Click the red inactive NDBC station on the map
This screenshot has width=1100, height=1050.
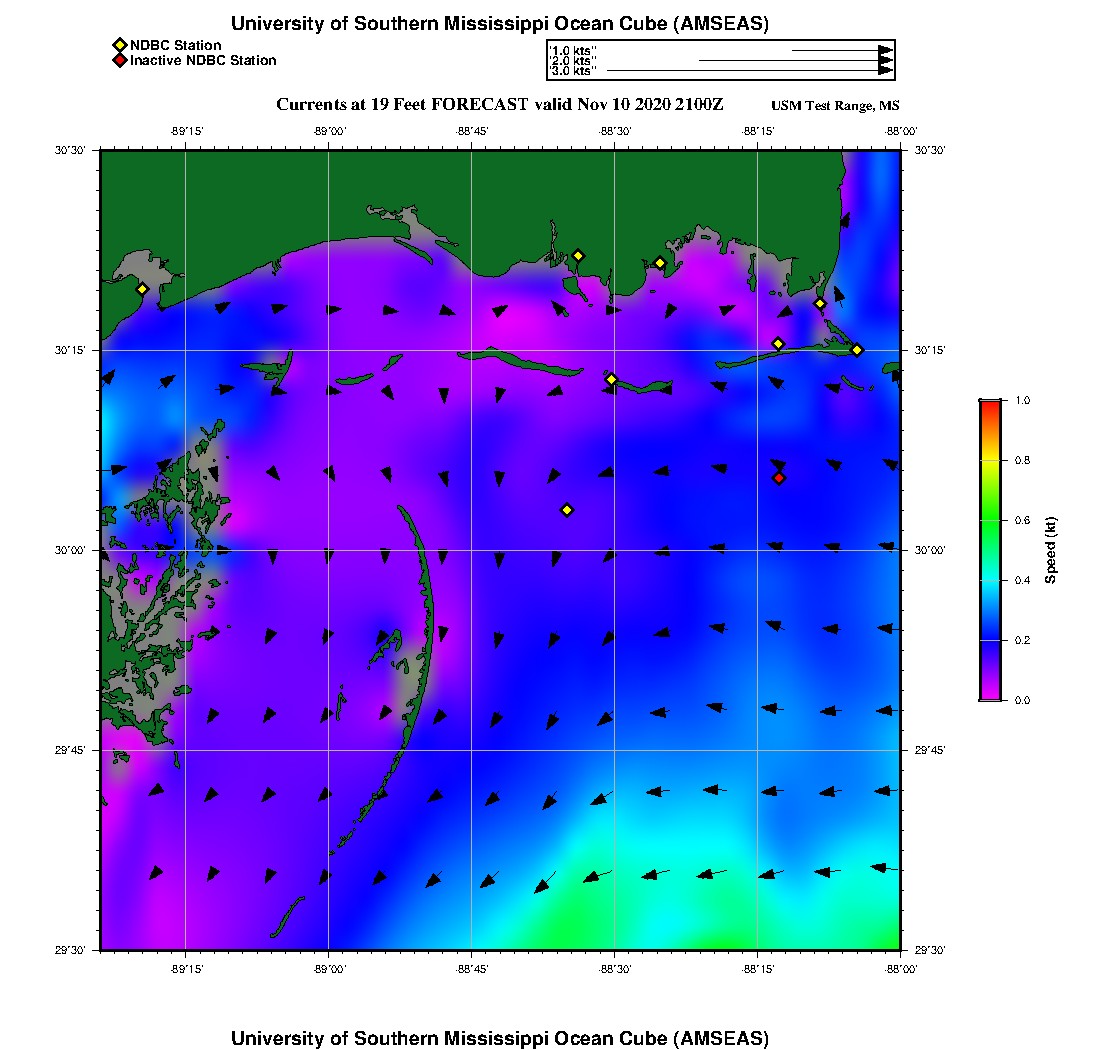[779, 478]
